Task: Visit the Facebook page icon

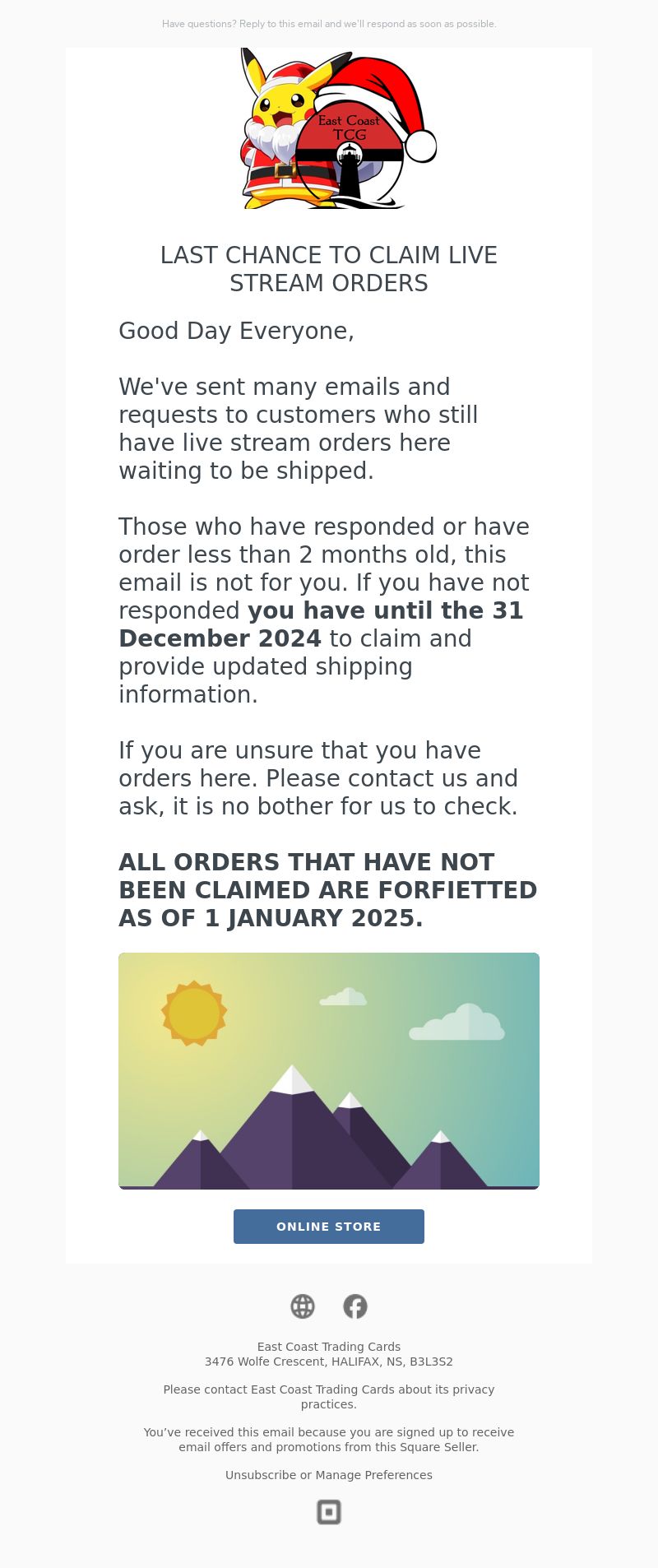Action: 355,1306
